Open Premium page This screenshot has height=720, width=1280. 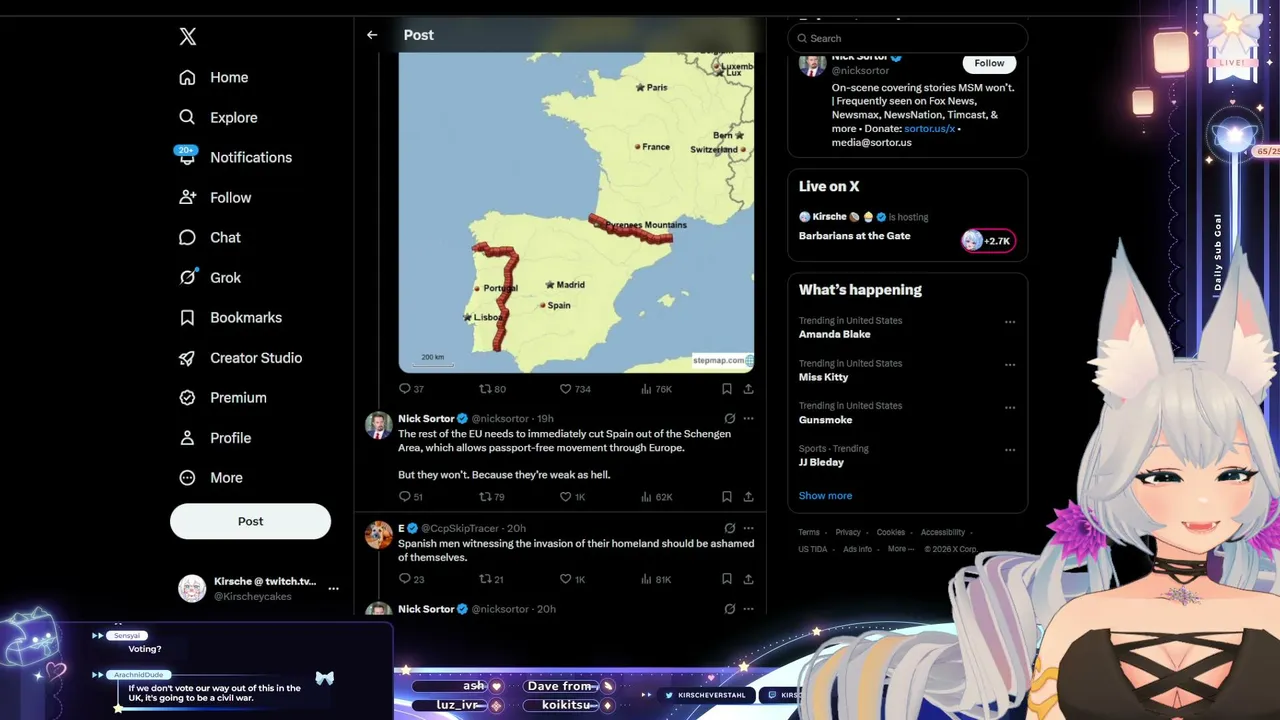click(x=223, y=397)
